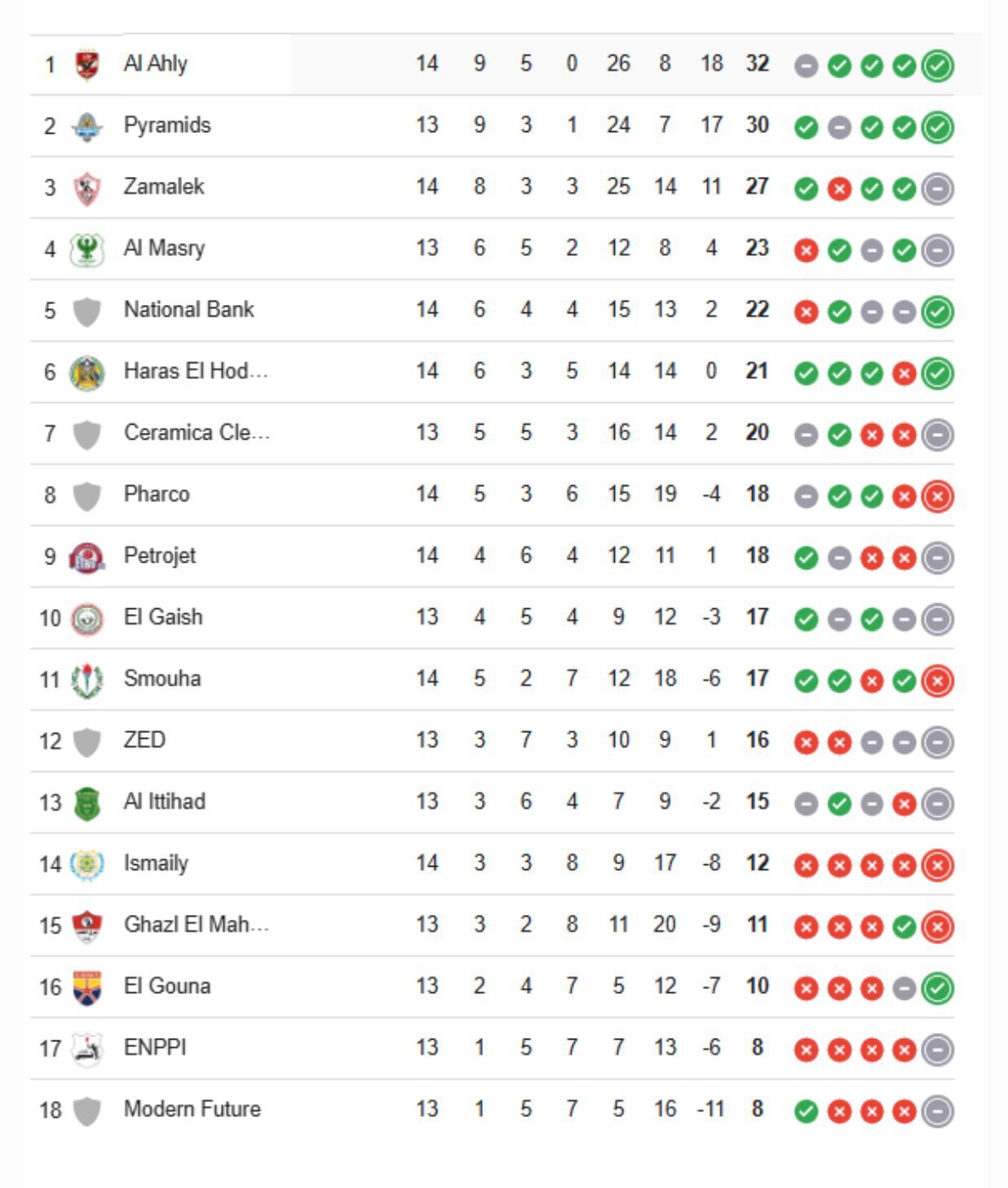Open the Ismaily team page
1008x1188 pixels.
tap(156, 863)
